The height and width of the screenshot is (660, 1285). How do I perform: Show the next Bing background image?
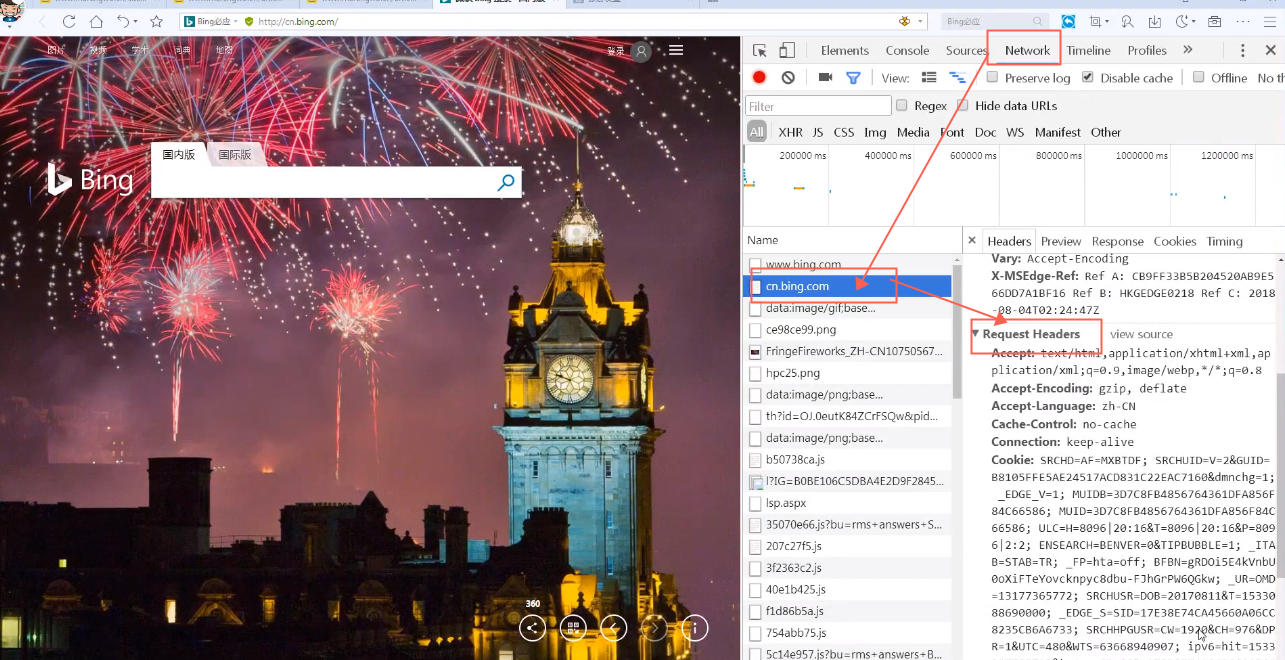pos(654,628)
